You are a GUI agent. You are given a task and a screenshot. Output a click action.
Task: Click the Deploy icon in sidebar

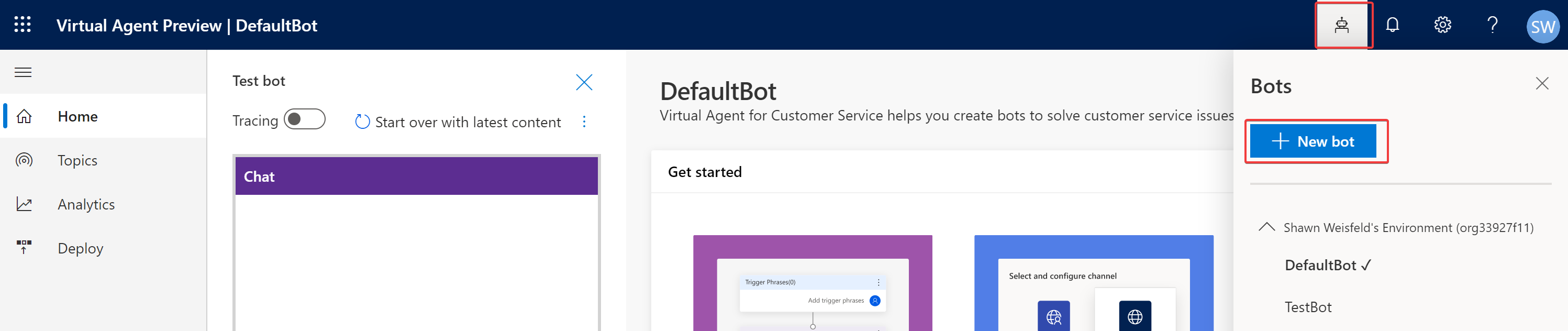tap(24, 247)
